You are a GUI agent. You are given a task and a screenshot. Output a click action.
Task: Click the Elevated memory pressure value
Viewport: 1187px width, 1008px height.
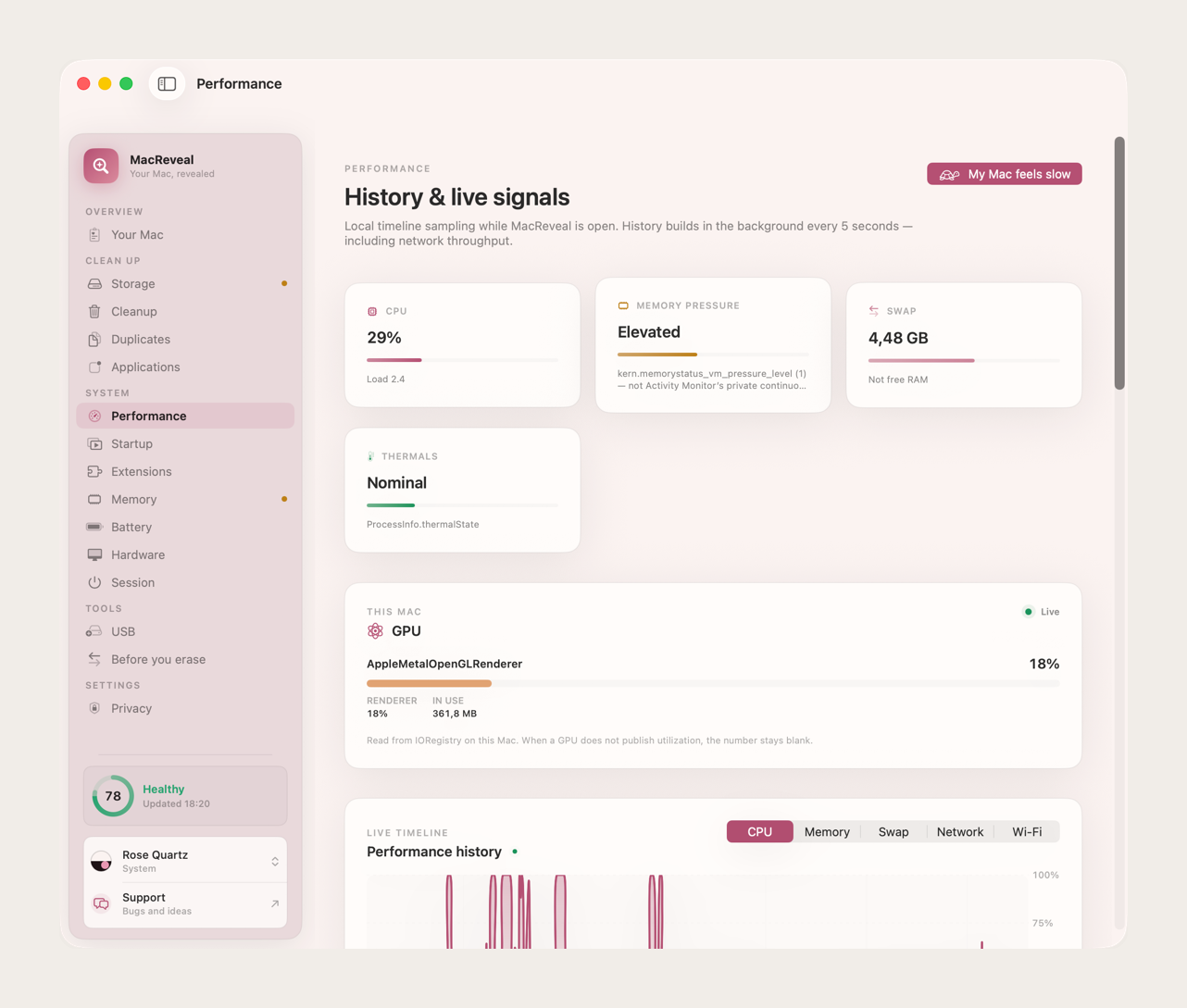[649, 332]
